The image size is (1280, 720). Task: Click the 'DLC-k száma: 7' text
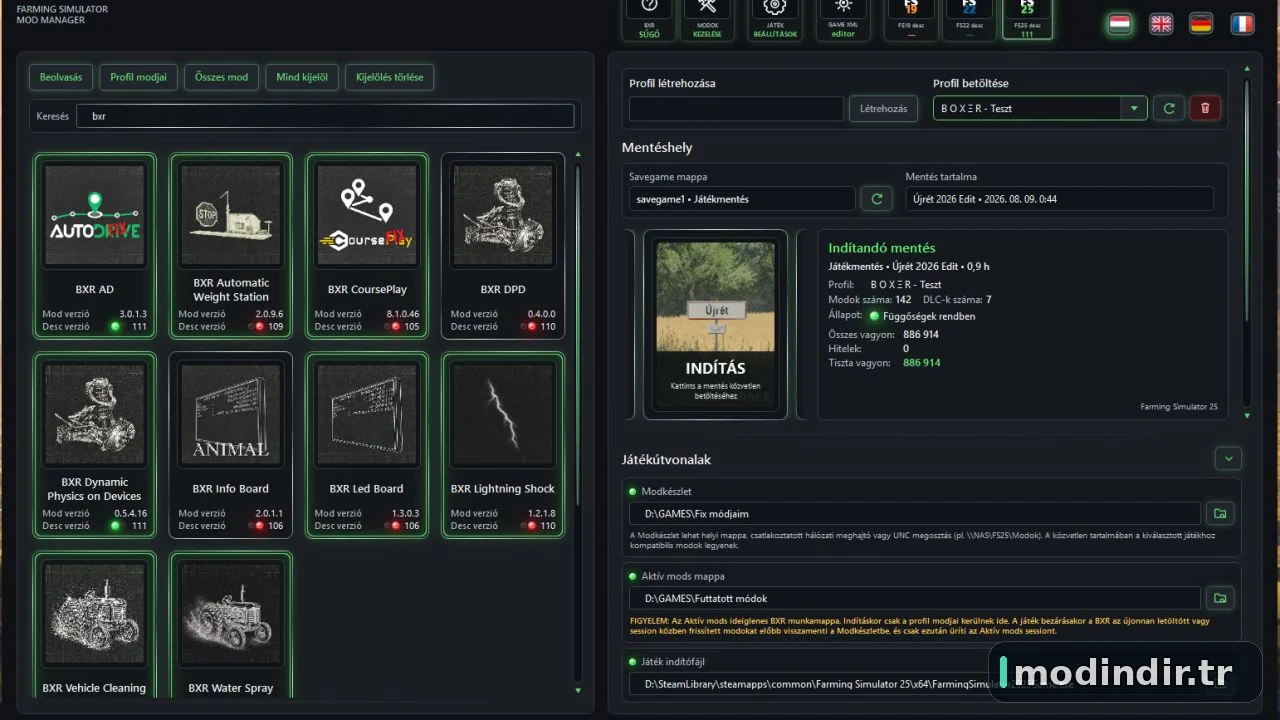pos(956,300)
